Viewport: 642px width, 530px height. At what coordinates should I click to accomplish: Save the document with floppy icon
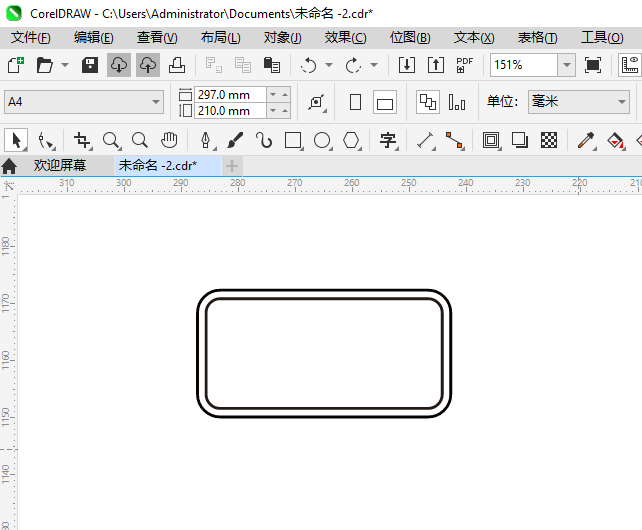(x=90, y=65)
